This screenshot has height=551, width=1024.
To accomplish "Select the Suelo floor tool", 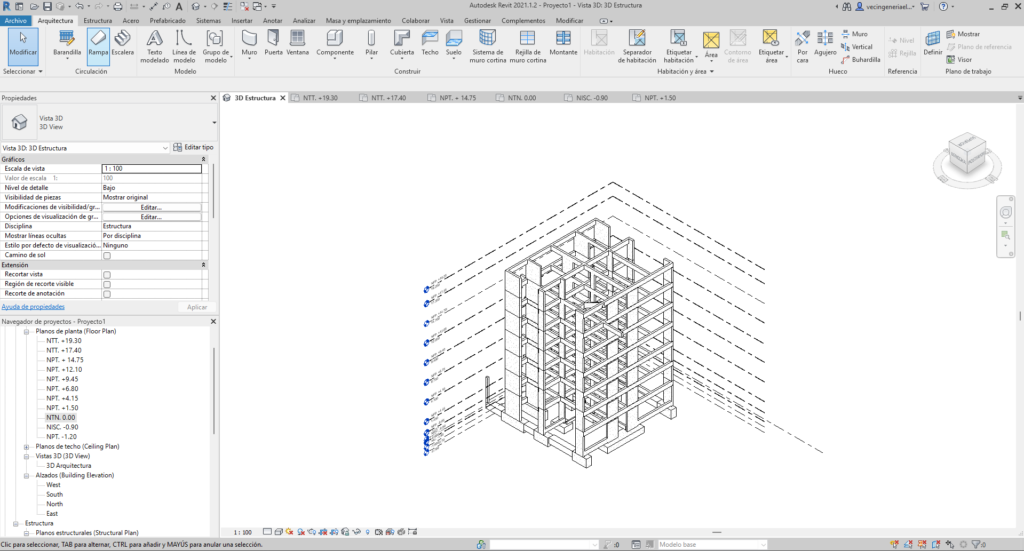I will point(453,44).
